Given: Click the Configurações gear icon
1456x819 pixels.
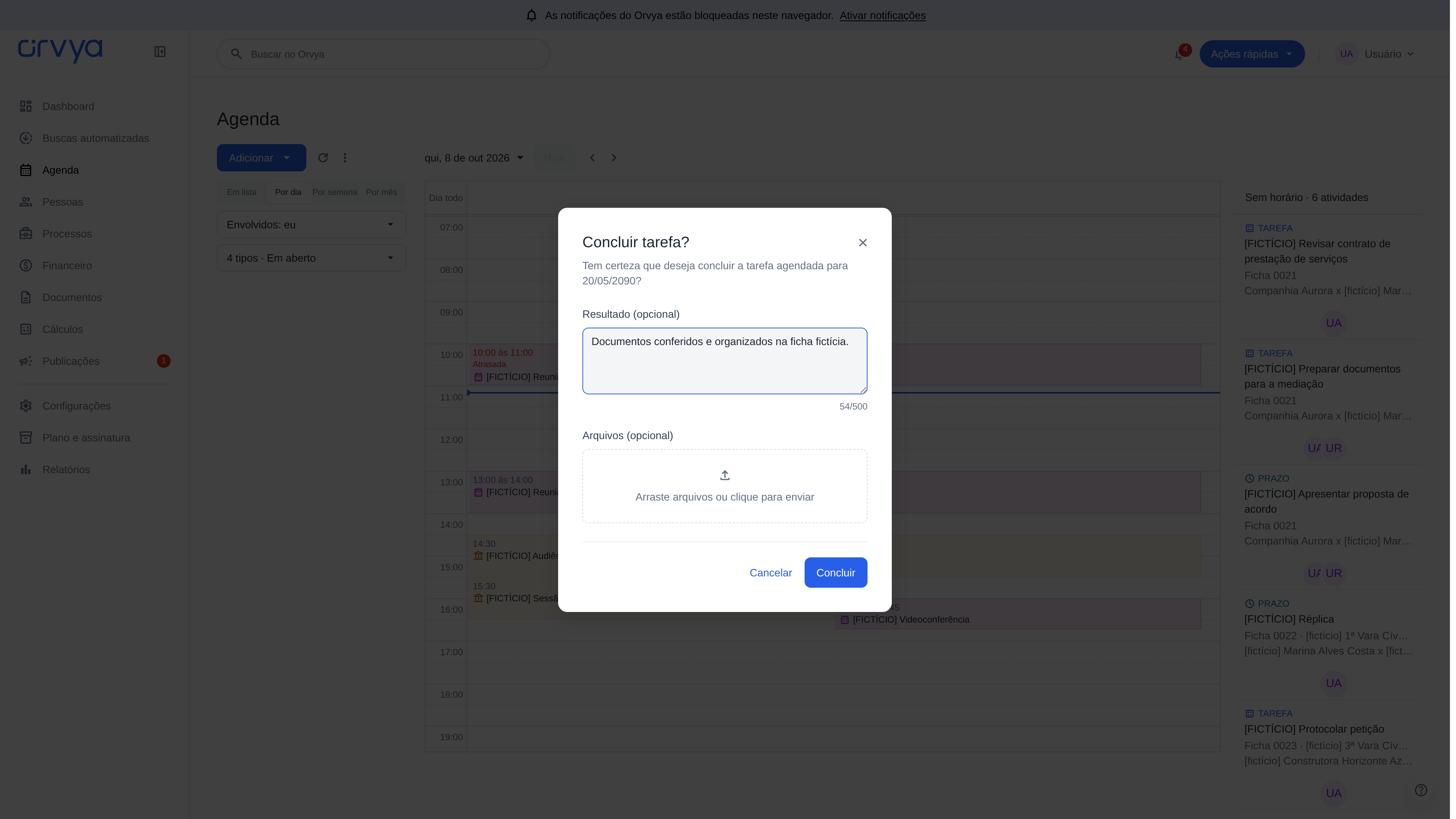Looking at the screenshot, I should [x=25, y=406].
